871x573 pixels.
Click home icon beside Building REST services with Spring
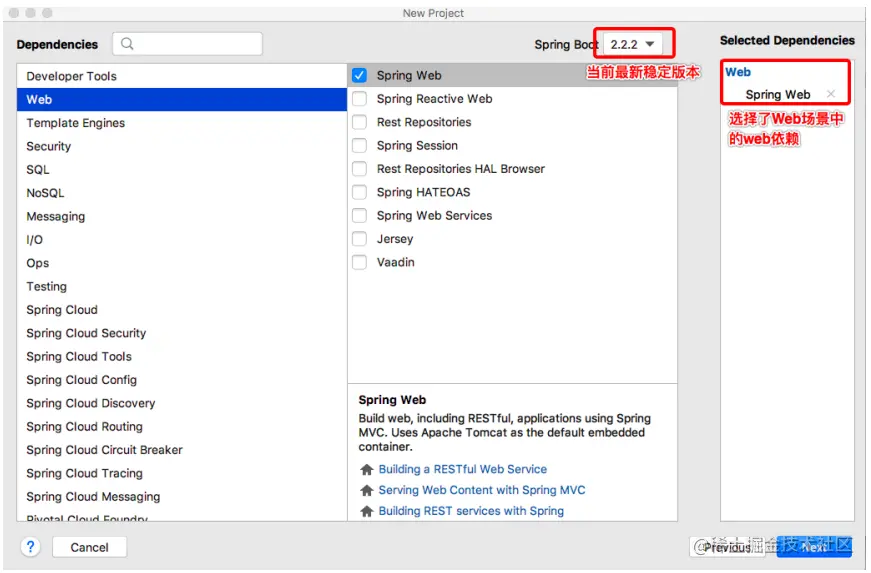click(367, 511)
